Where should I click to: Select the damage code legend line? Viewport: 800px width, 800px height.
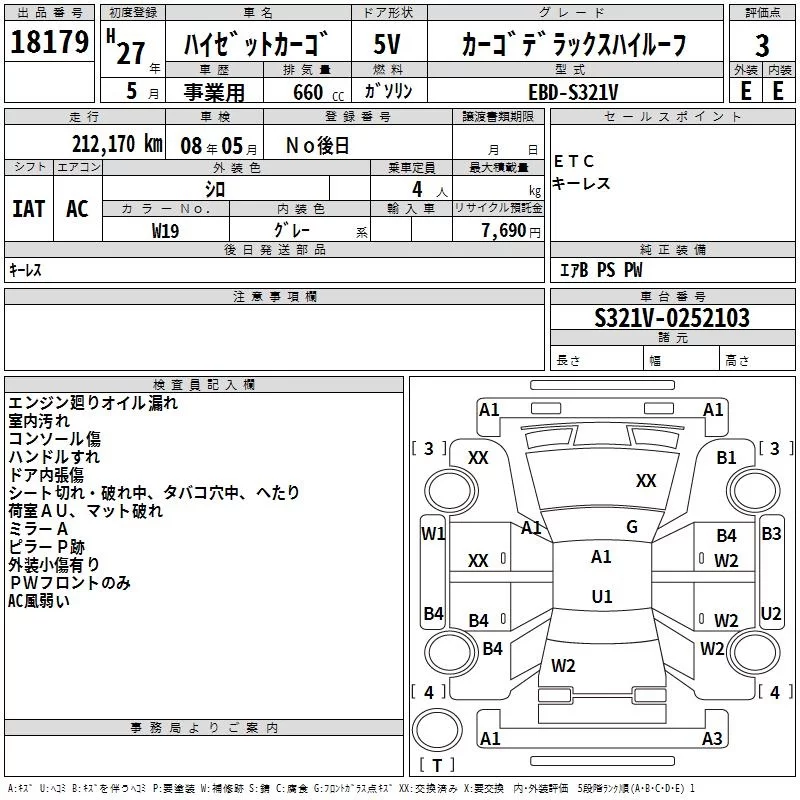[x=351, y=789]
